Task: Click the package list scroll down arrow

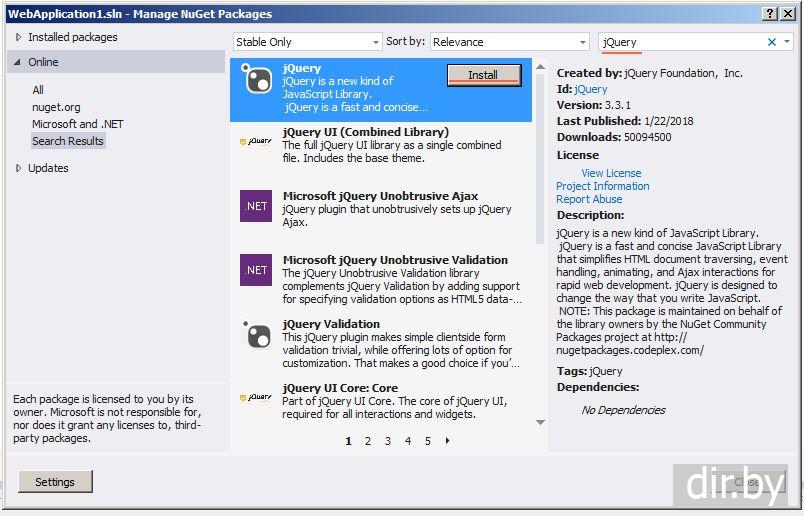Action: [540, 422]
